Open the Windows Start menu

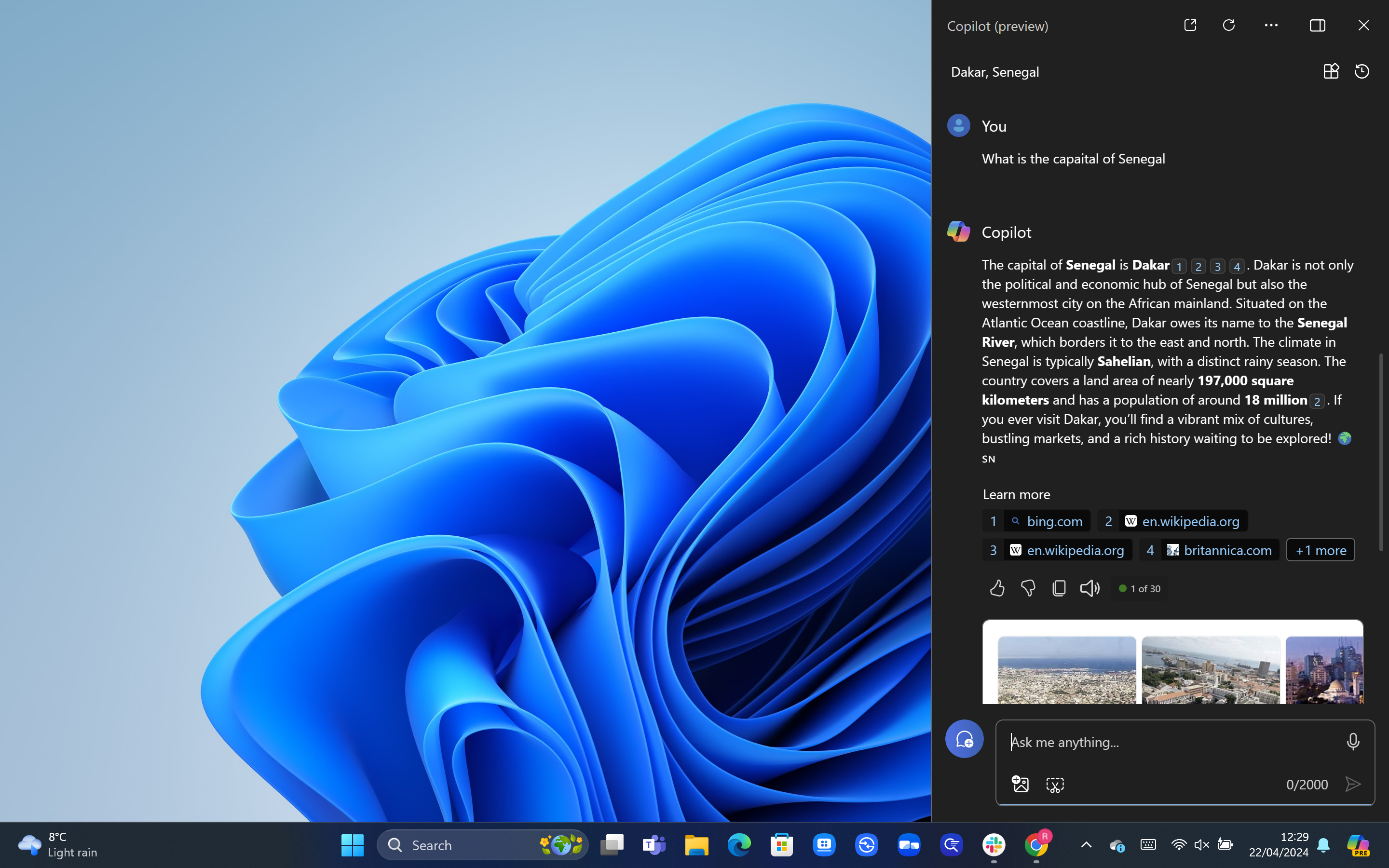click(x=352, y=845)
